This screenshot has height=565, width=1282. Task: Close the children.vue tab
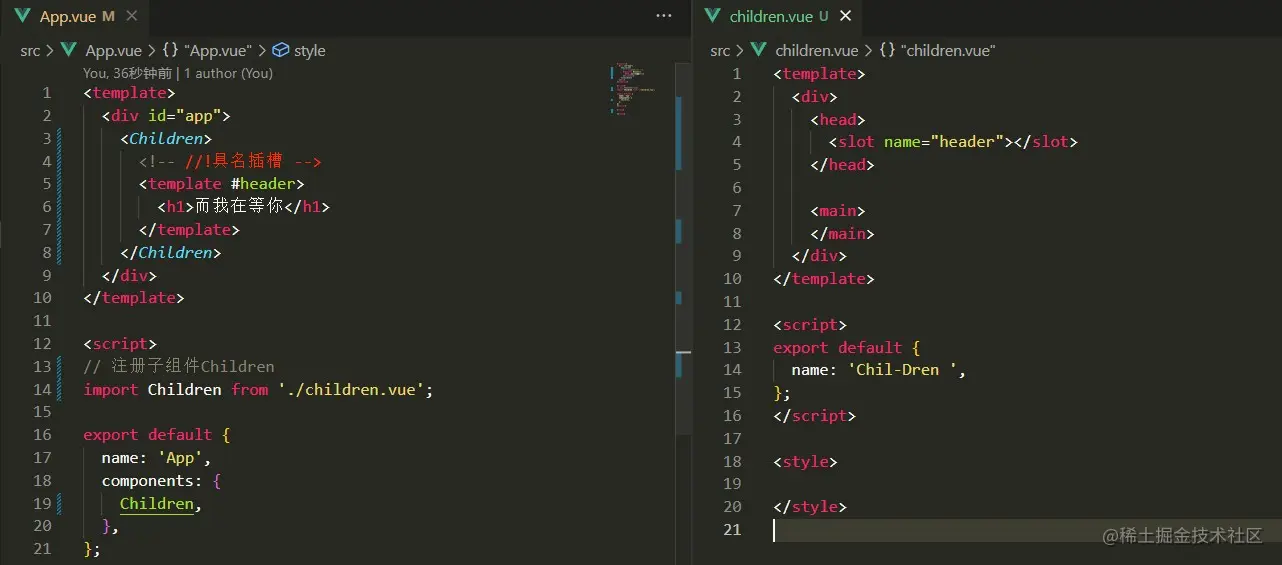point(846,17)
